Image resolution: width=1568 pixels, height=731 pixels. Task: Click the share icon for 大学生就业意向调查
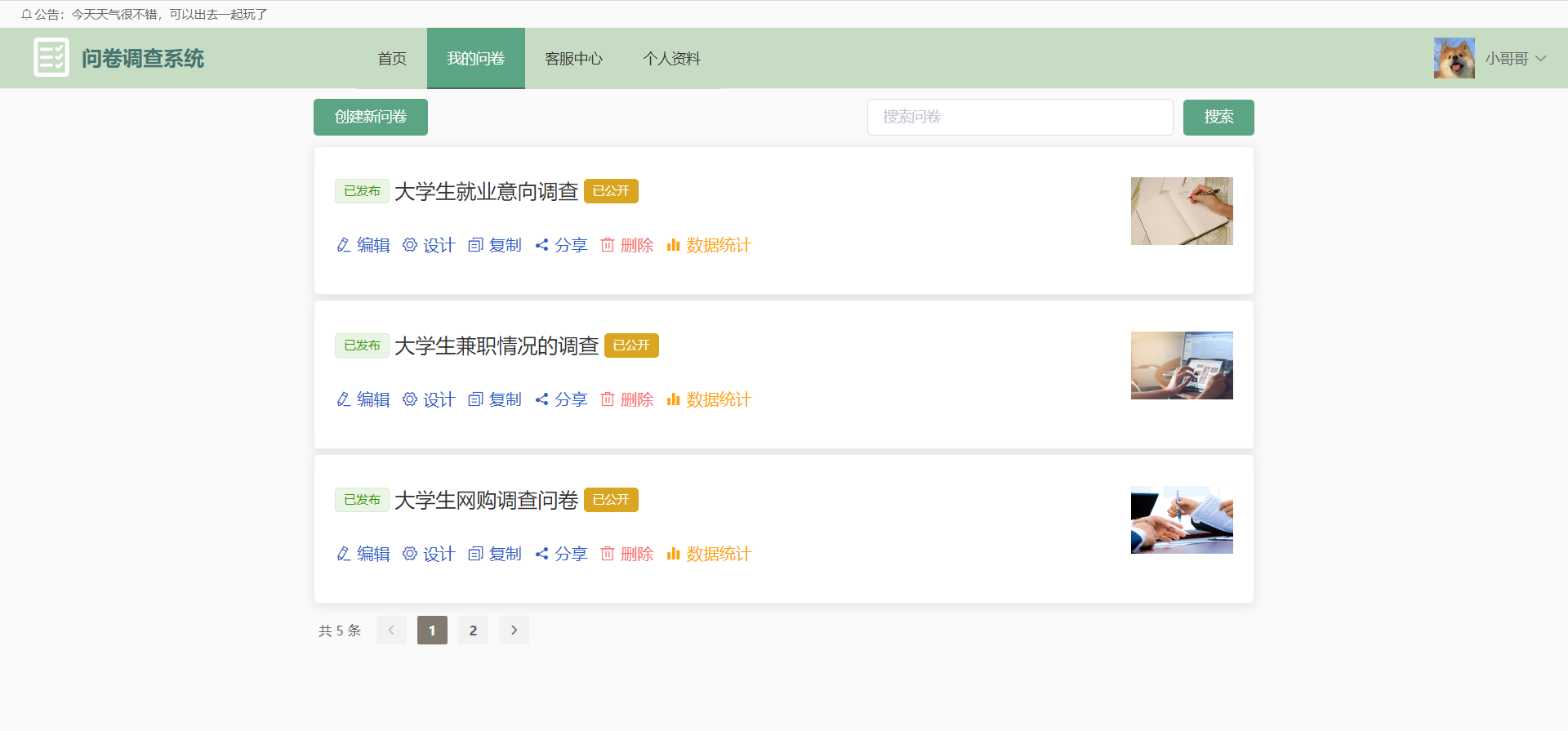[541, 245]
